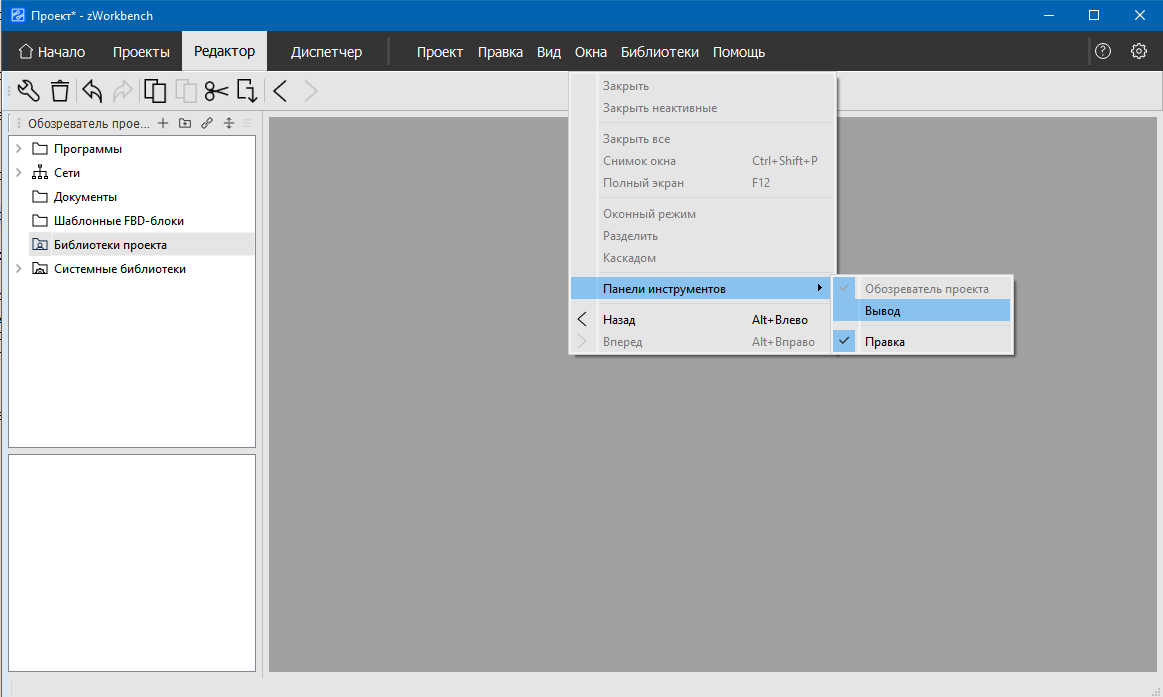Open the Библиотеки menu
1163x697 pixels.
click(659, 52)
